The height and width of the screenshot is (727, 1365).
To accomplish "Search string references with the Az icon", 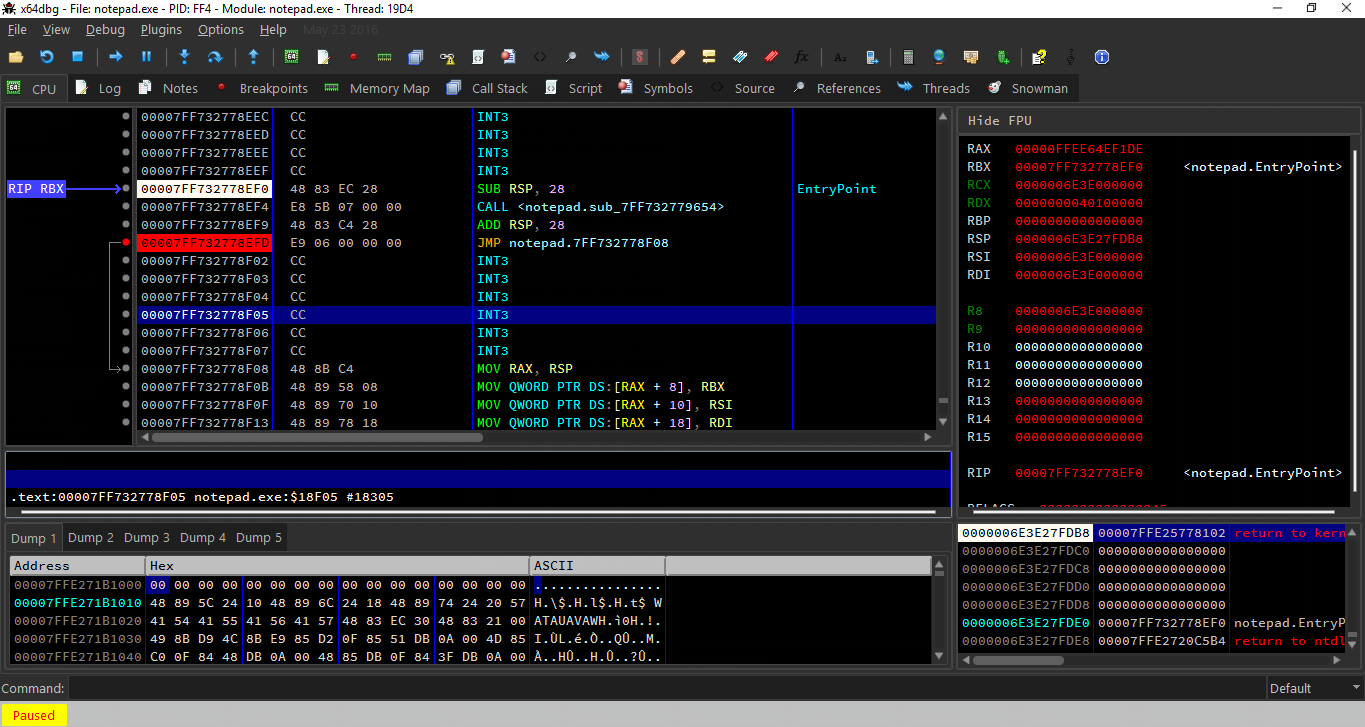I will 839,57.
